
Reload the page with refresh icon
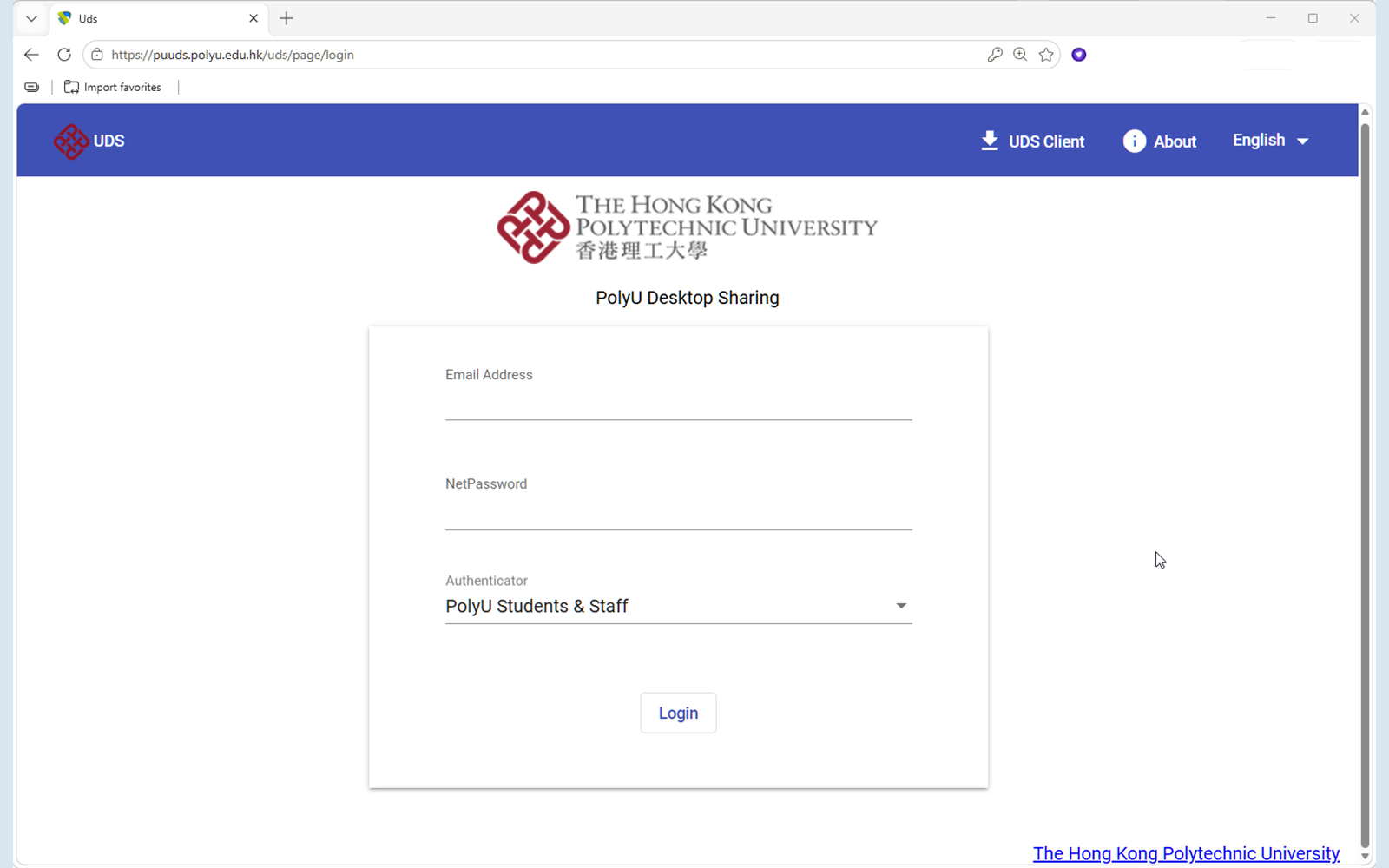click(x=64, y=55)
